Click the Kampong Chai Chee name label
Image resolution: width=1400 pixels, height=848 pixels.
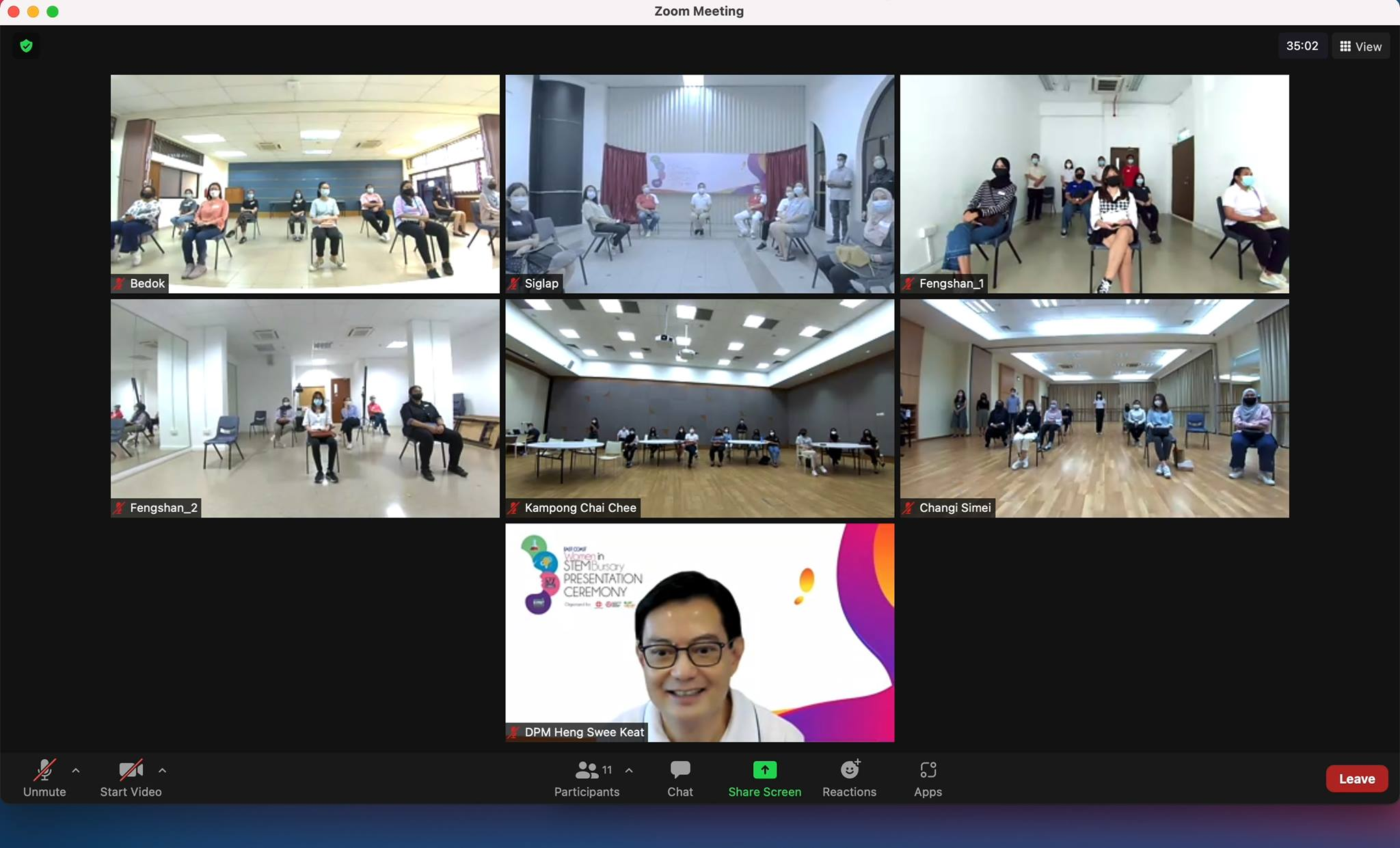(x=580, y=508)
